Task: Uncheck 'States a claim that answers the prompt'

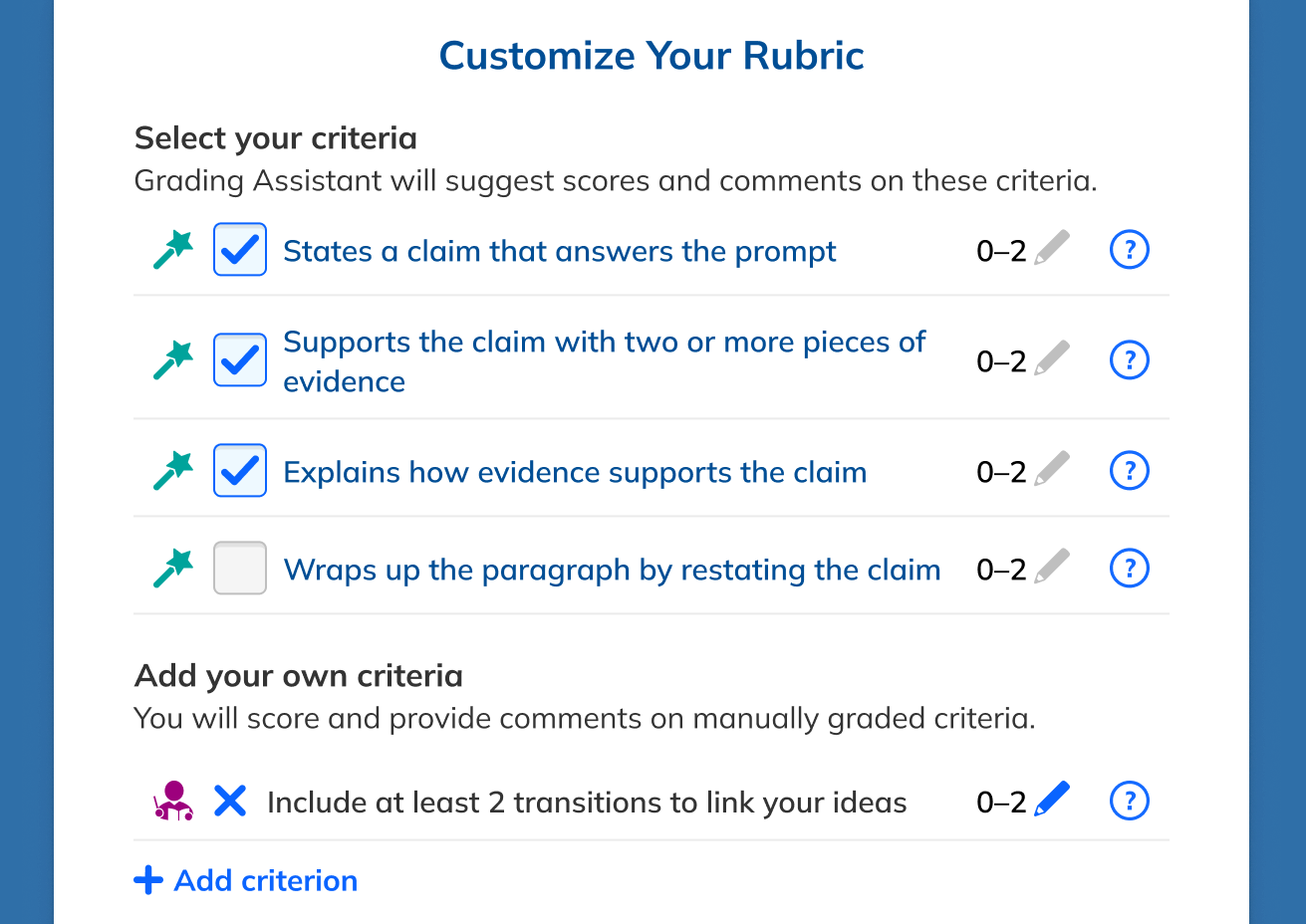Action: [240, 250]
